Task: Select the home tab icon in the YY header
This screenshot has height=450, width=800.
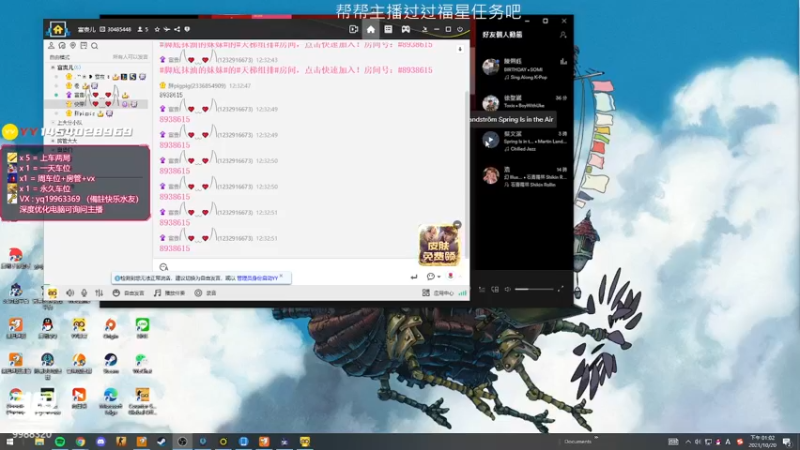Action: click(x=371, y=30)
